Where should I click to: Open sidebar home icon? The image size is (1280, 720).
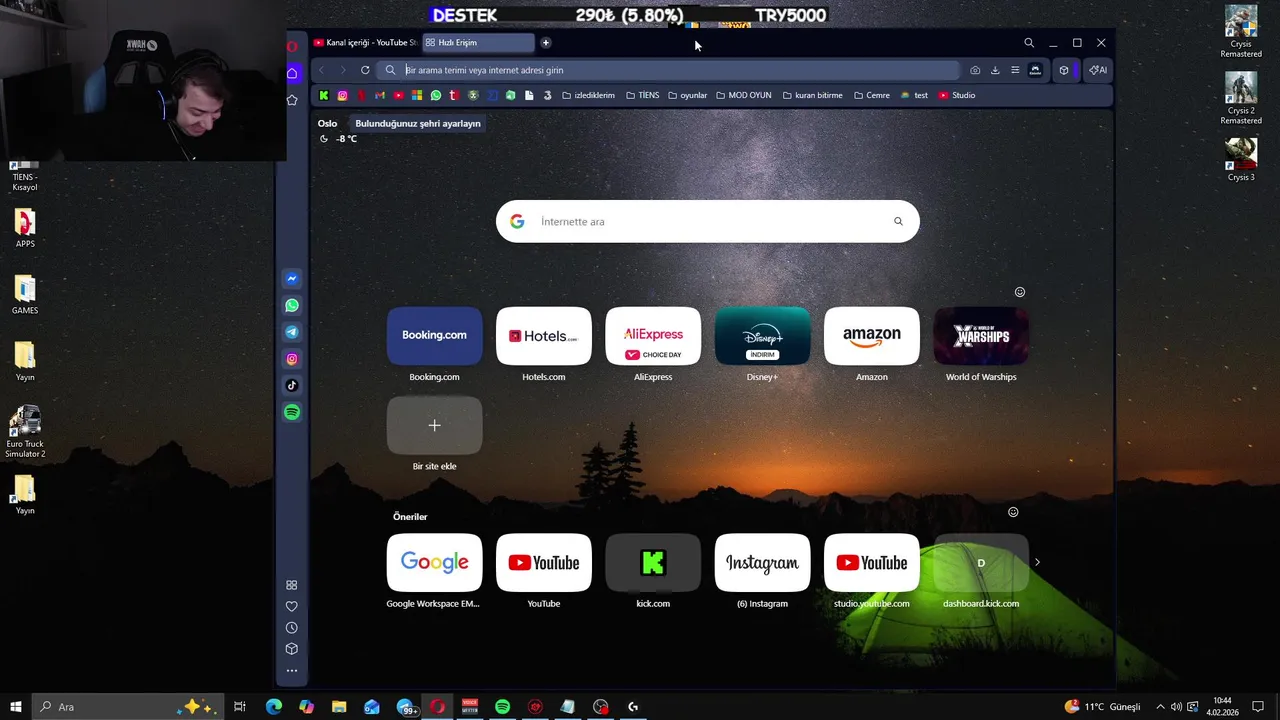click(x=292, y=73)
